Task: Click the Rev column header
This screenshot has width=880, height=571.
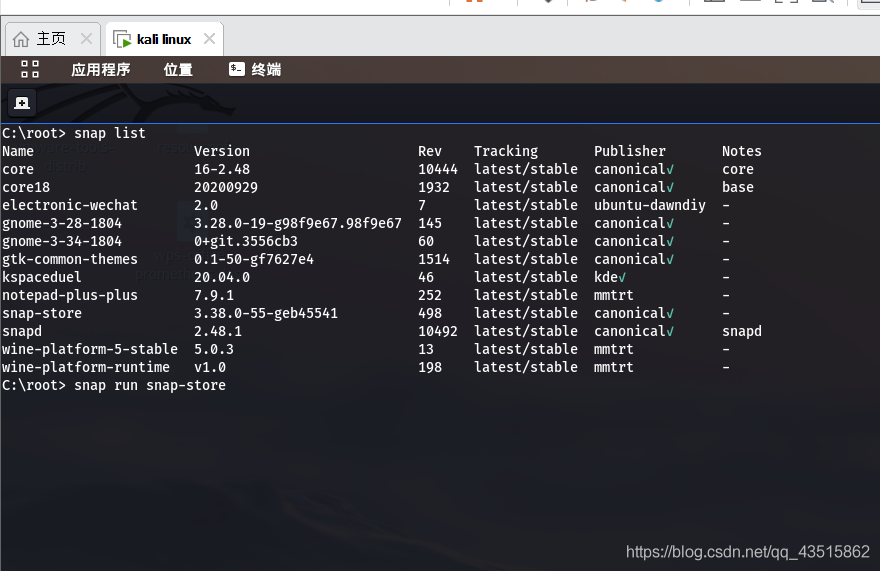Action: click(x=430, y=151)
